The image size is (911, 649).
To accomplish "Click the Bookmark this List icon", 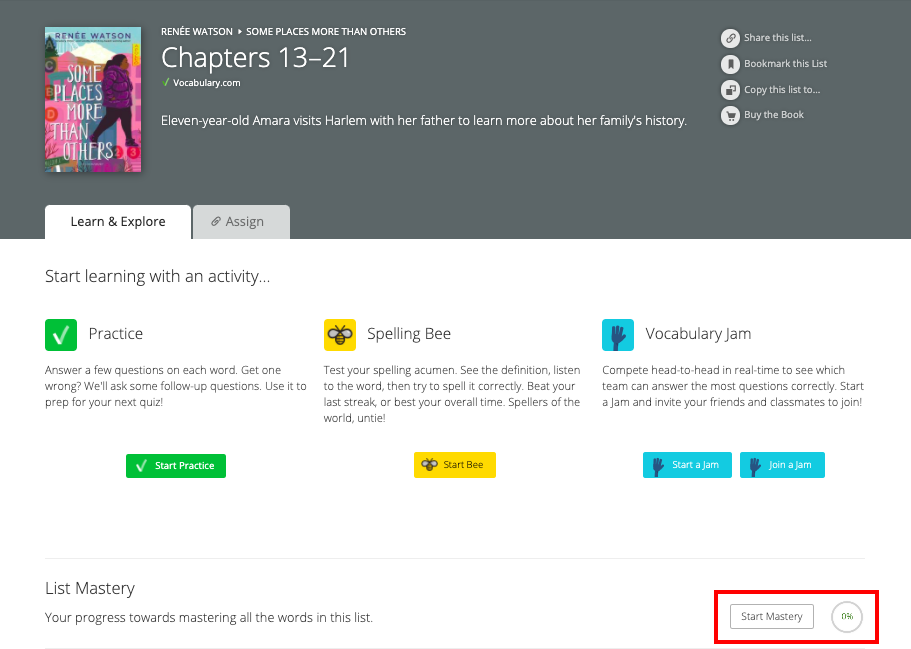I will (x=730, y=64).
